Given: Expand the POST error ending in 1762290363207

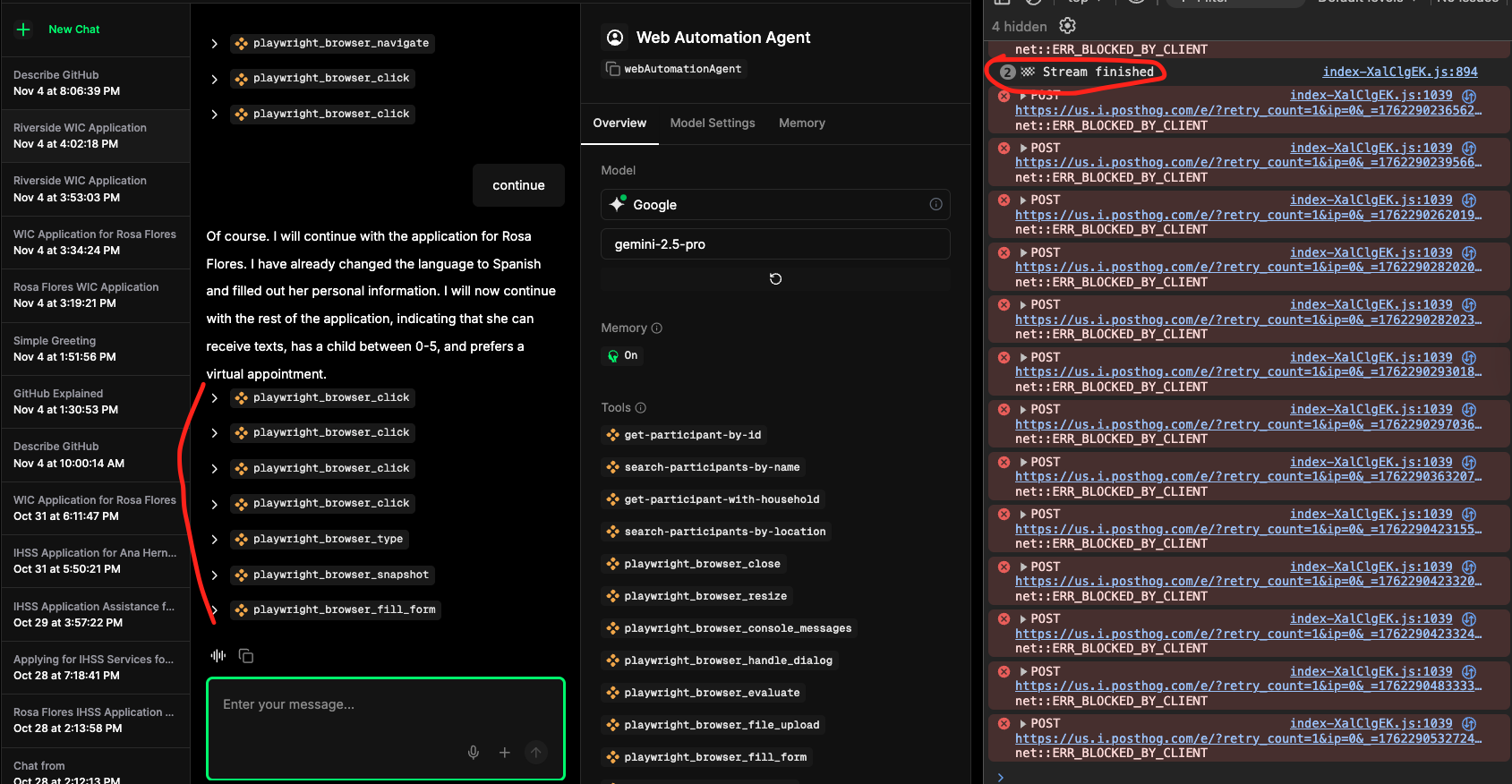Looking at the screenshot, I should 1023,463.
